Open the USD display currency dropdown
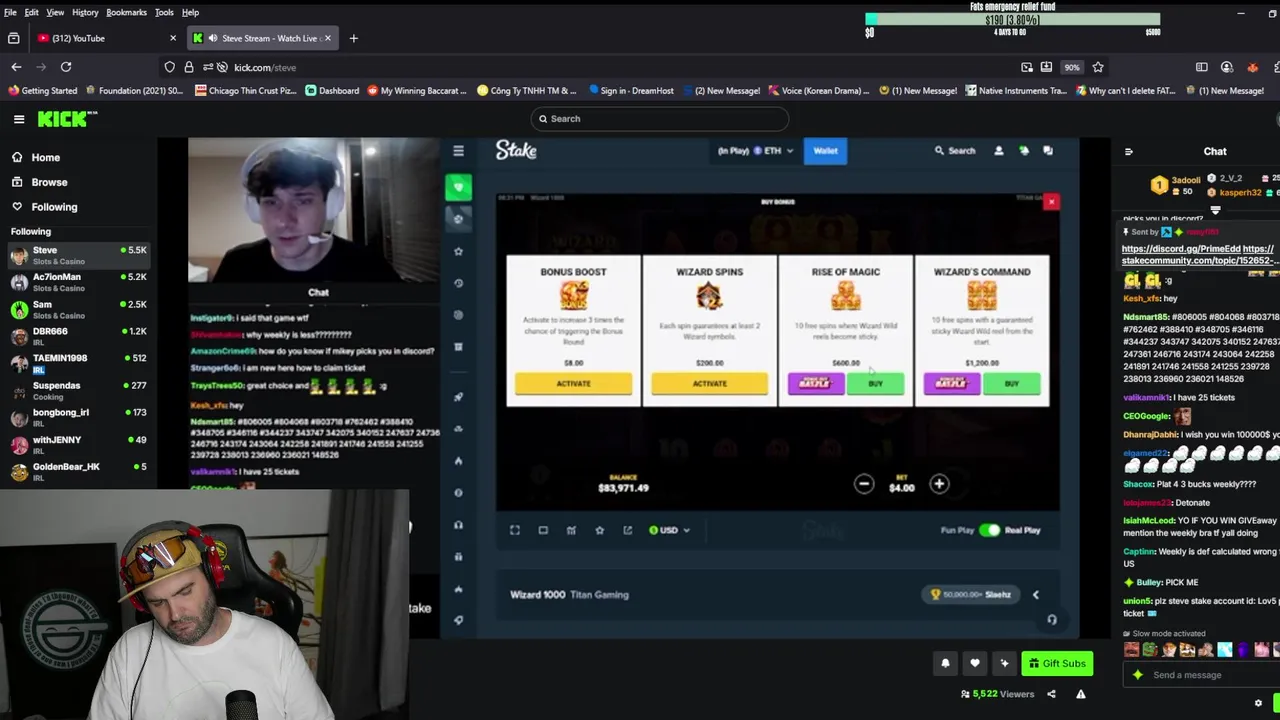This screenshot has height=720, width=1280. (x=669, y=530)
